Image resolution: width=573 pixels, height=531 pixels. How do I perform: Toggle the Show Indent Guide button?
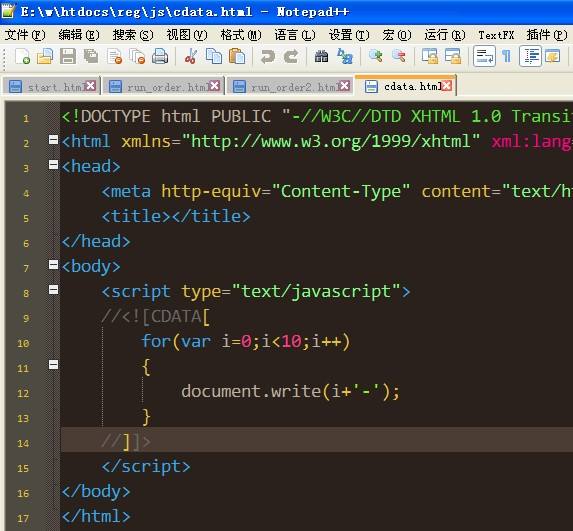pos(530,56)
